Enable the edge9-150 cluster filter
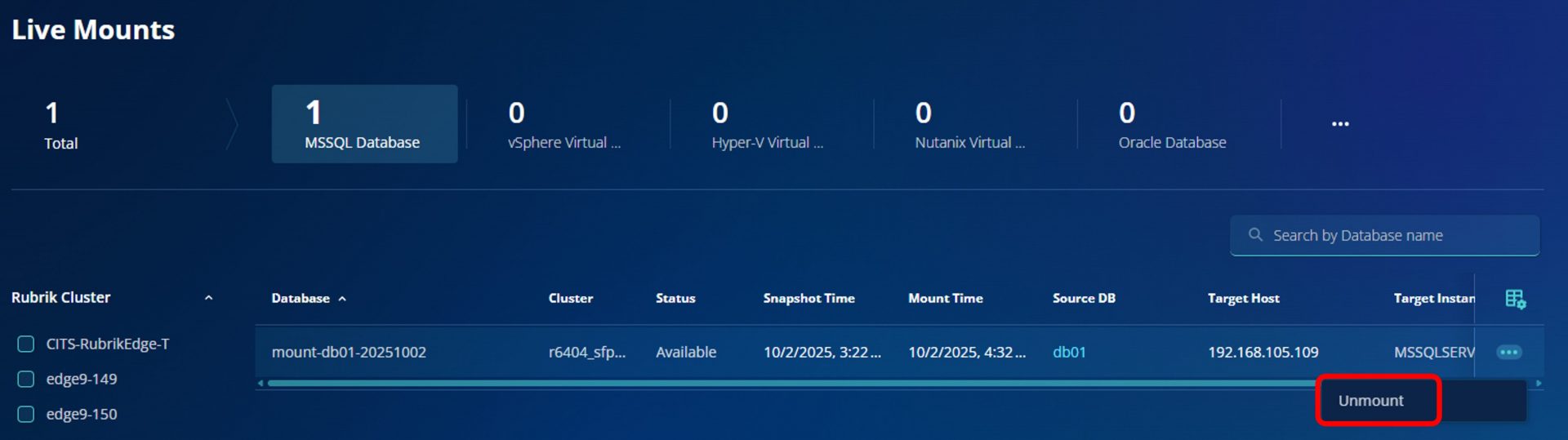 (26, 414)
